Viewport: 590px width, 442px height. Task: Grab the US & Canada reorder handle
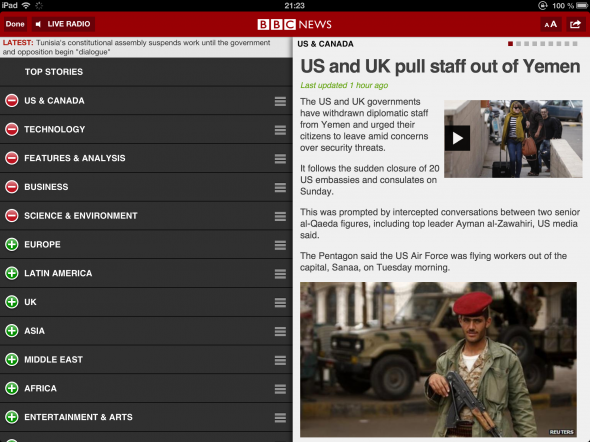[280, 101]
